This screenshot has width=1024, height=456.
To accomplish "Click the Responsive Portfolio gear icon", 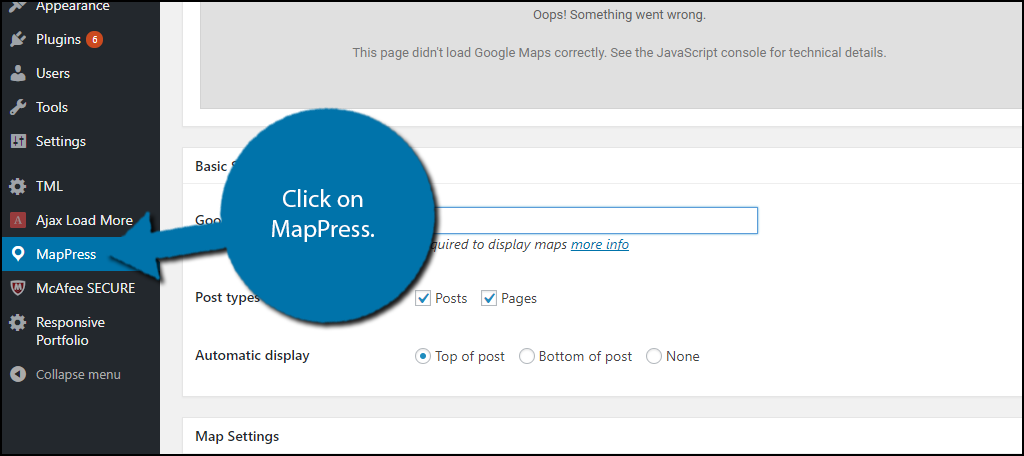I will (18, 323).
